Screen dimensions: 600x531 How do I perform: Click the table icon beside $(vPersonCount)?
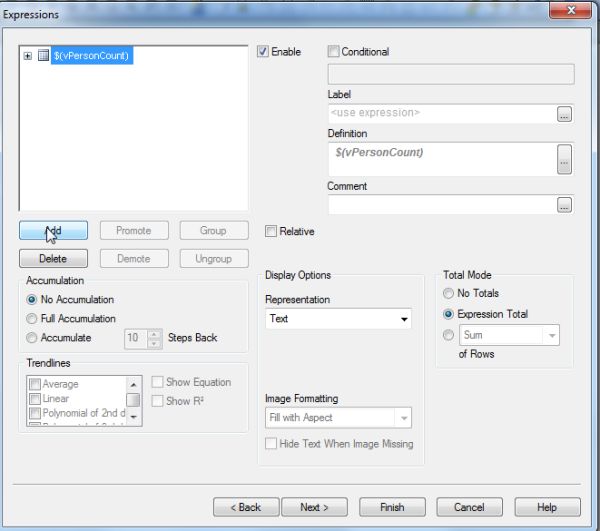click(43, 55)
